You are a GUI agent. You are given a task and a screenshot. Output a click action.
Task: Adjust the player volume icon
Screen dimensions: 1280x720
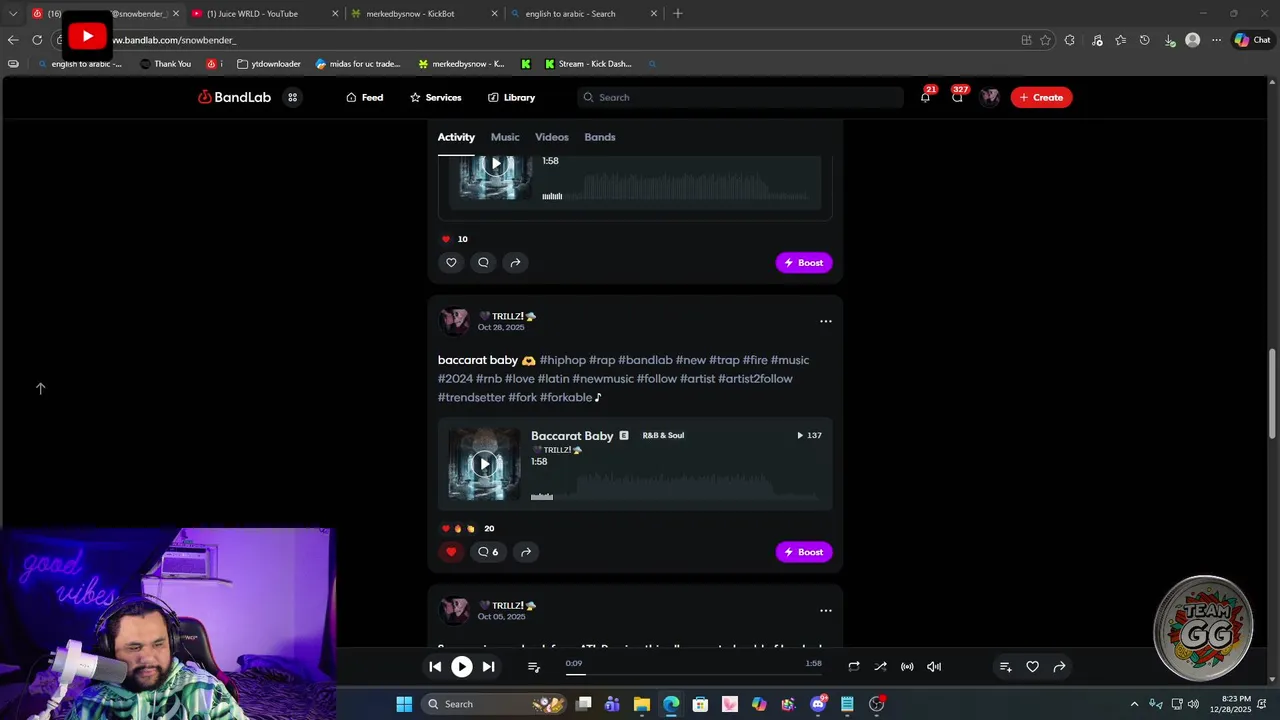click(x=934, y=667)
